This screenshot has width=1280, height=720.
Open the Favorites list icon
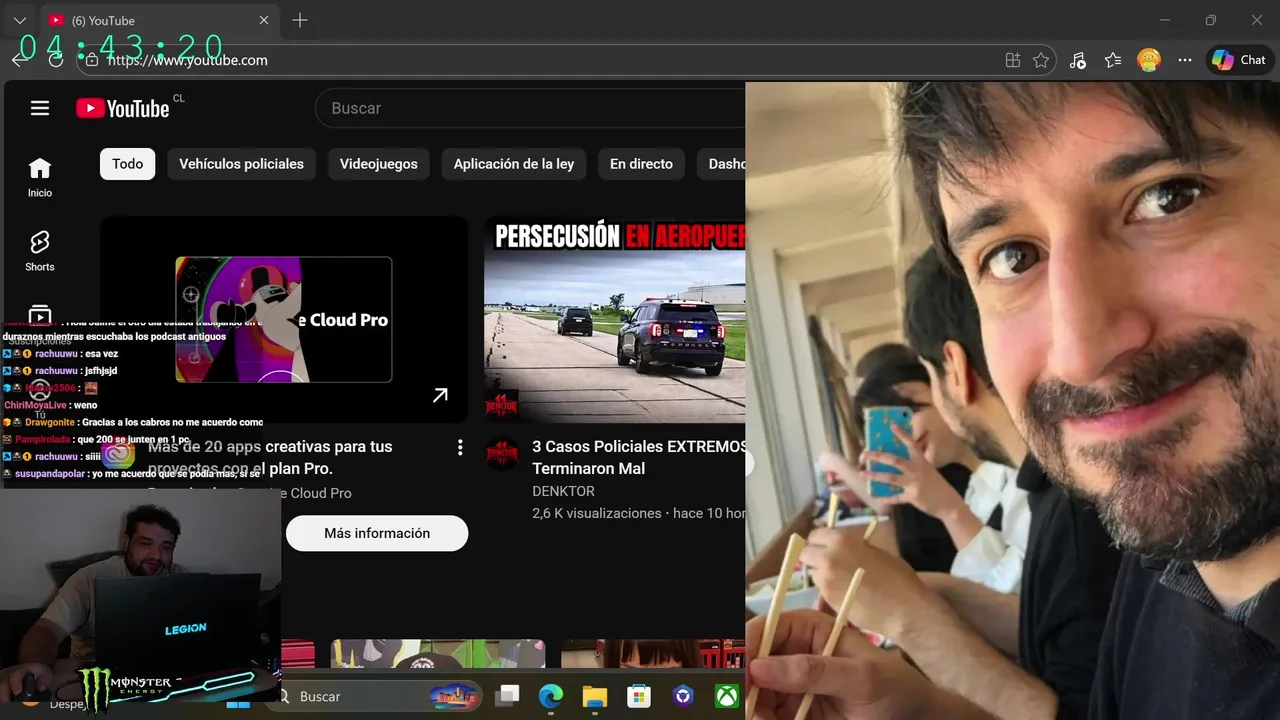1113,60
